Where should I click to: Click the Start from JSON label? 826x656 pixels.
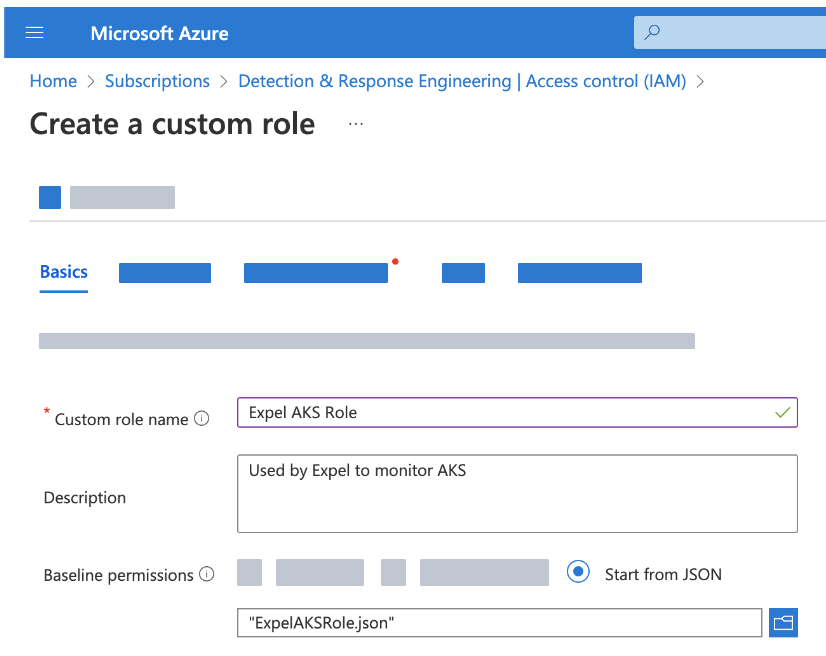[663, 574]
